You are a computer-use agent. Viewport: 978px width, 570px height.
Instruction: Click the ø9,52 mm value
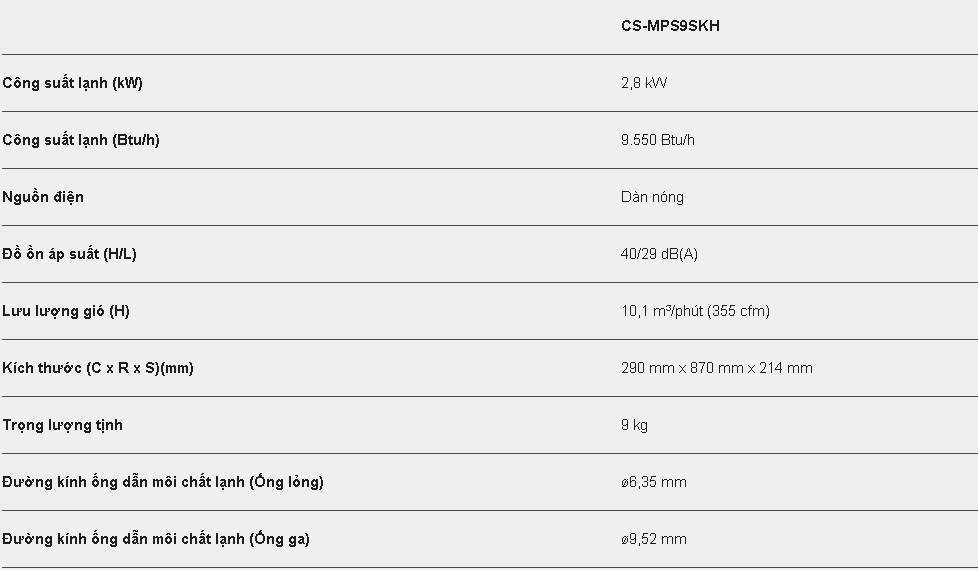point(654,539)
